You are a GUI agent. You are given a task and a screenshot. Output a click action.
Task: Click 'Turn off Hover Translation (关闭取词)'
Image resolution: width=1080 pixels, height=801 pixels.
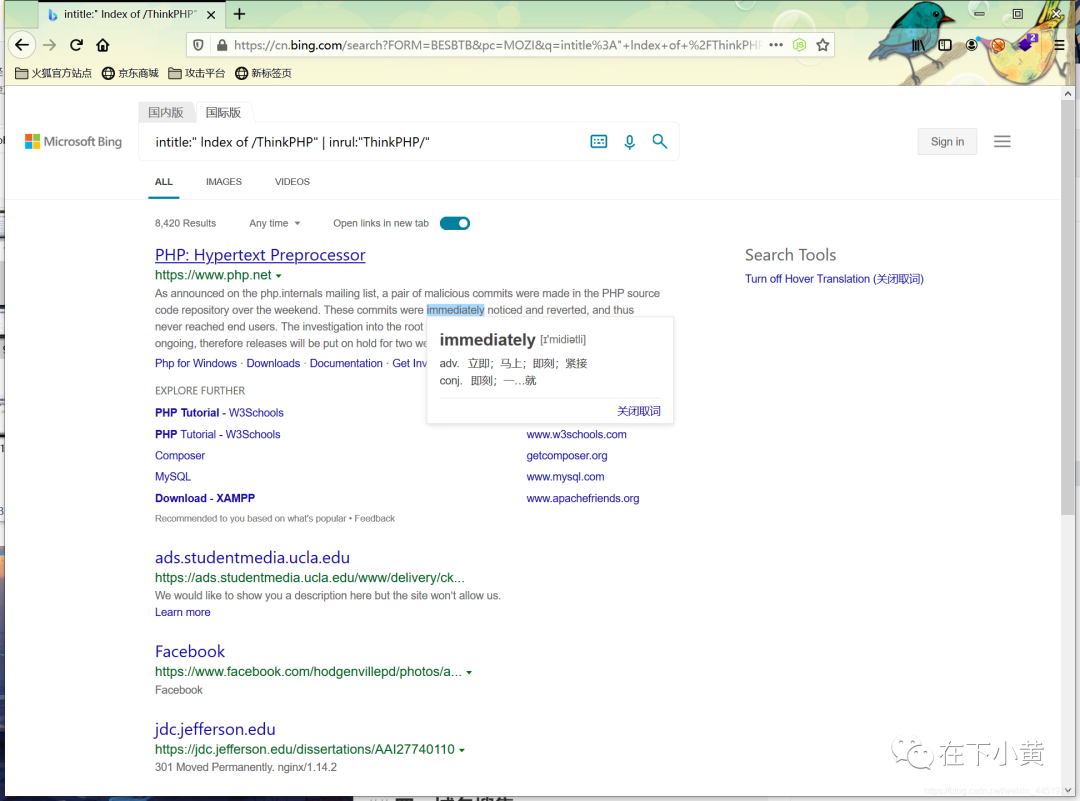coord(834,279)
